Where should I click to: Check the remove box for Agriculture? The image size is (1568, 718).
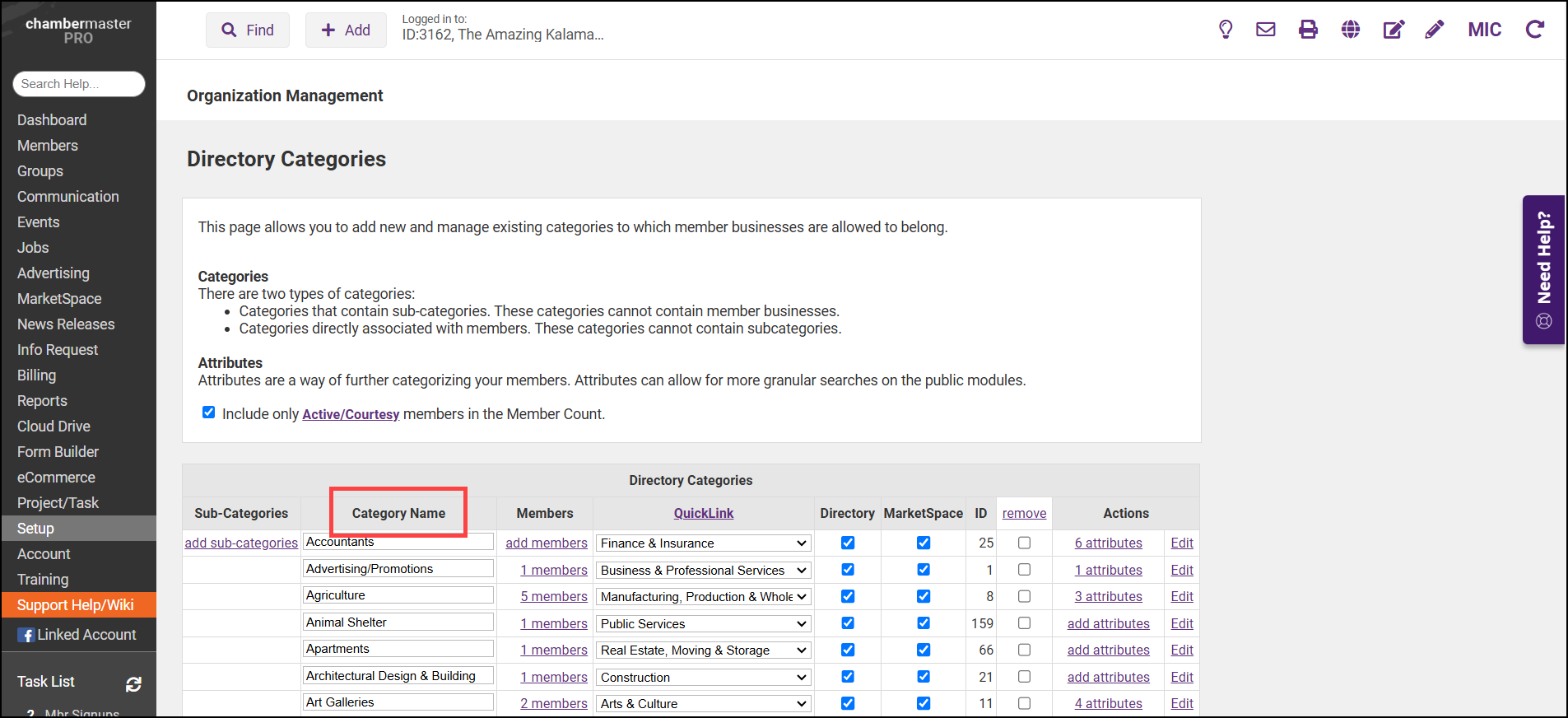pos(1024,596)
